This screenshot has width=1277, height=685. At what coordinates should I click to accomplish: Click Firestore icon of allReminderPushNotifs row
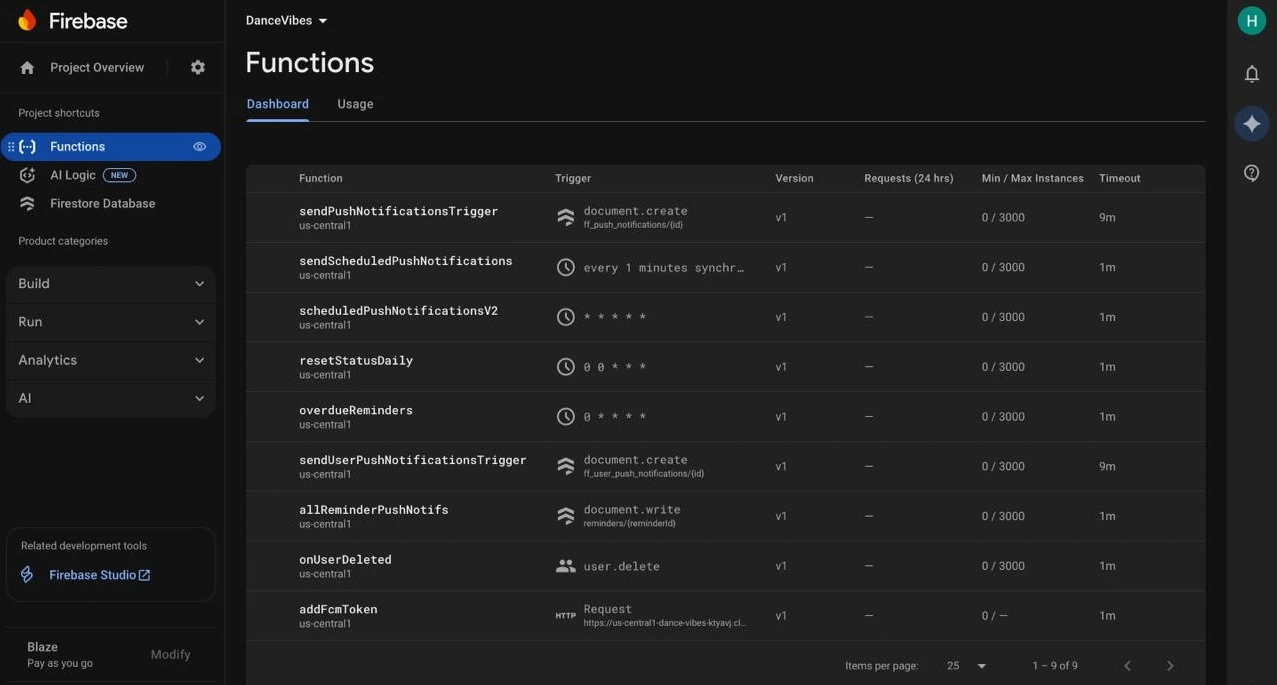click(566, 516)
